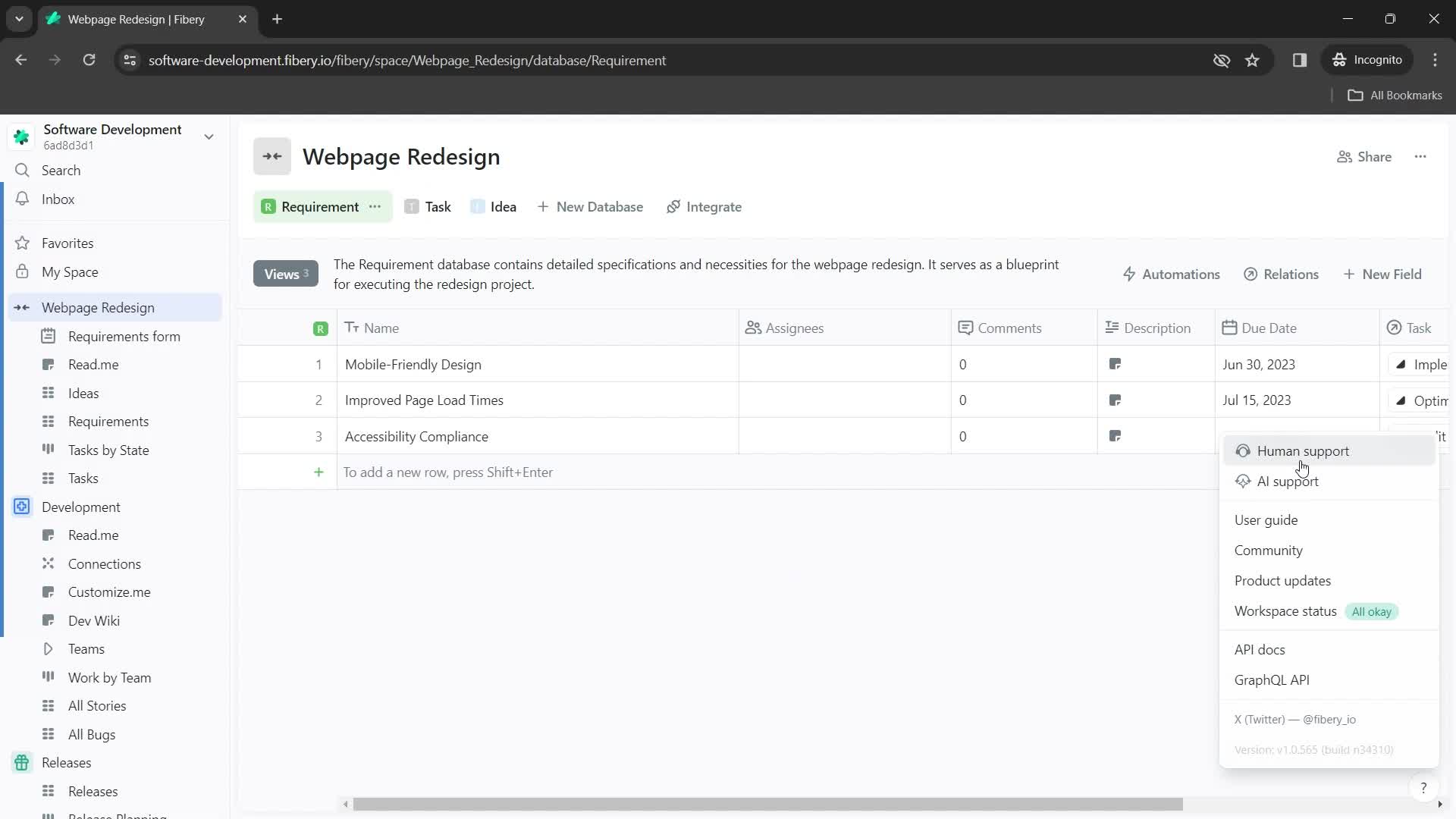This screenshot has width=1456, height=819.
Task: Click the Comments column header
Action: coord(1024,328)
